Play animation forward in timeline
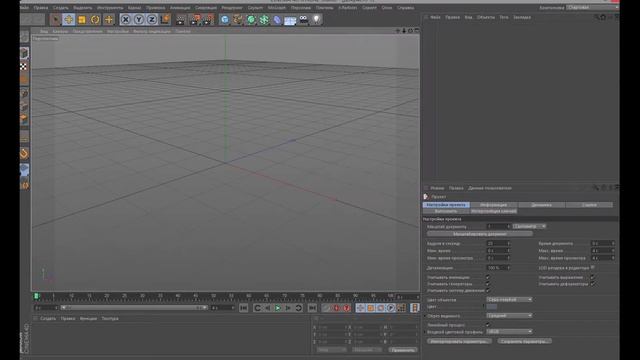Image resolution: width=640 pixels, height=360 pixels. [x=278, y=308]
